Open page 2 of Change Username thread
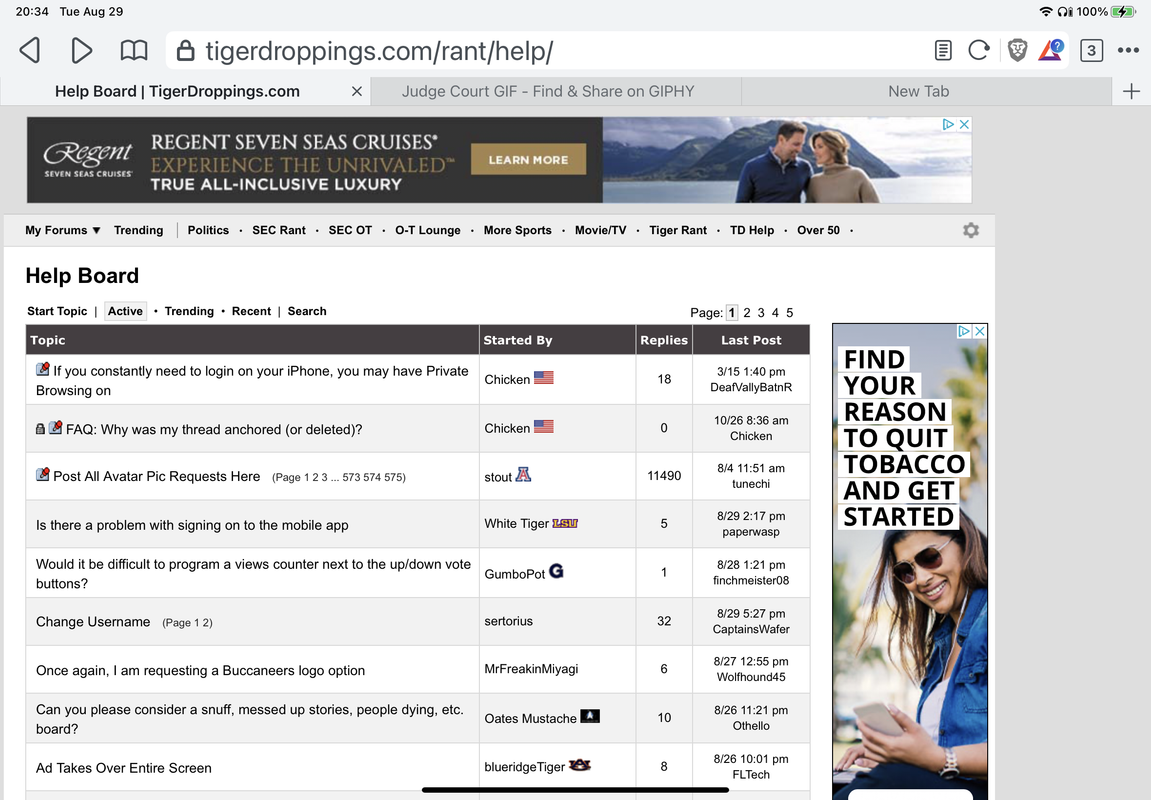 [208, 623]
